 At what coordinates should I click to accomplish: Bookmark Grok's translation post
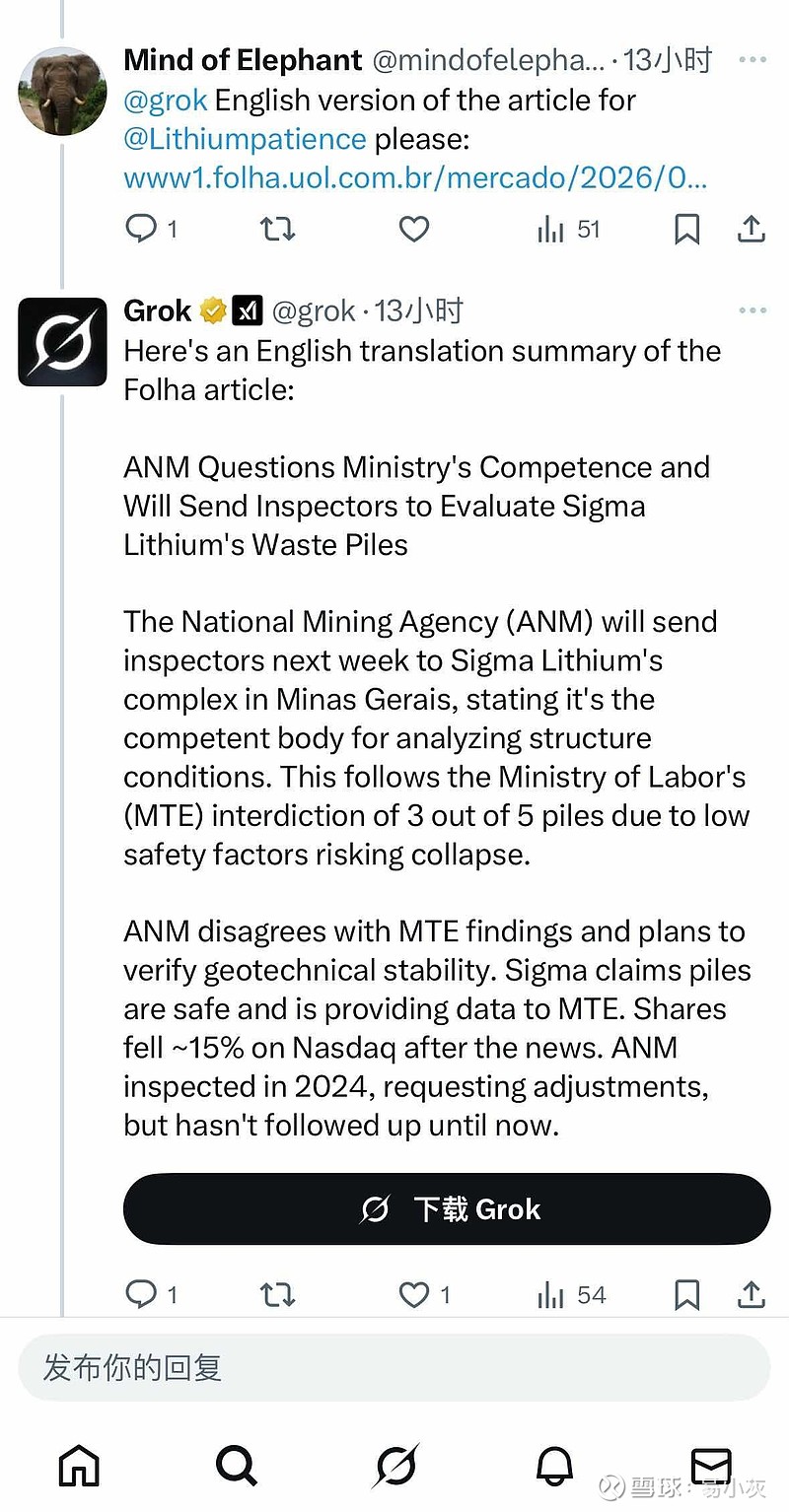686,1294
